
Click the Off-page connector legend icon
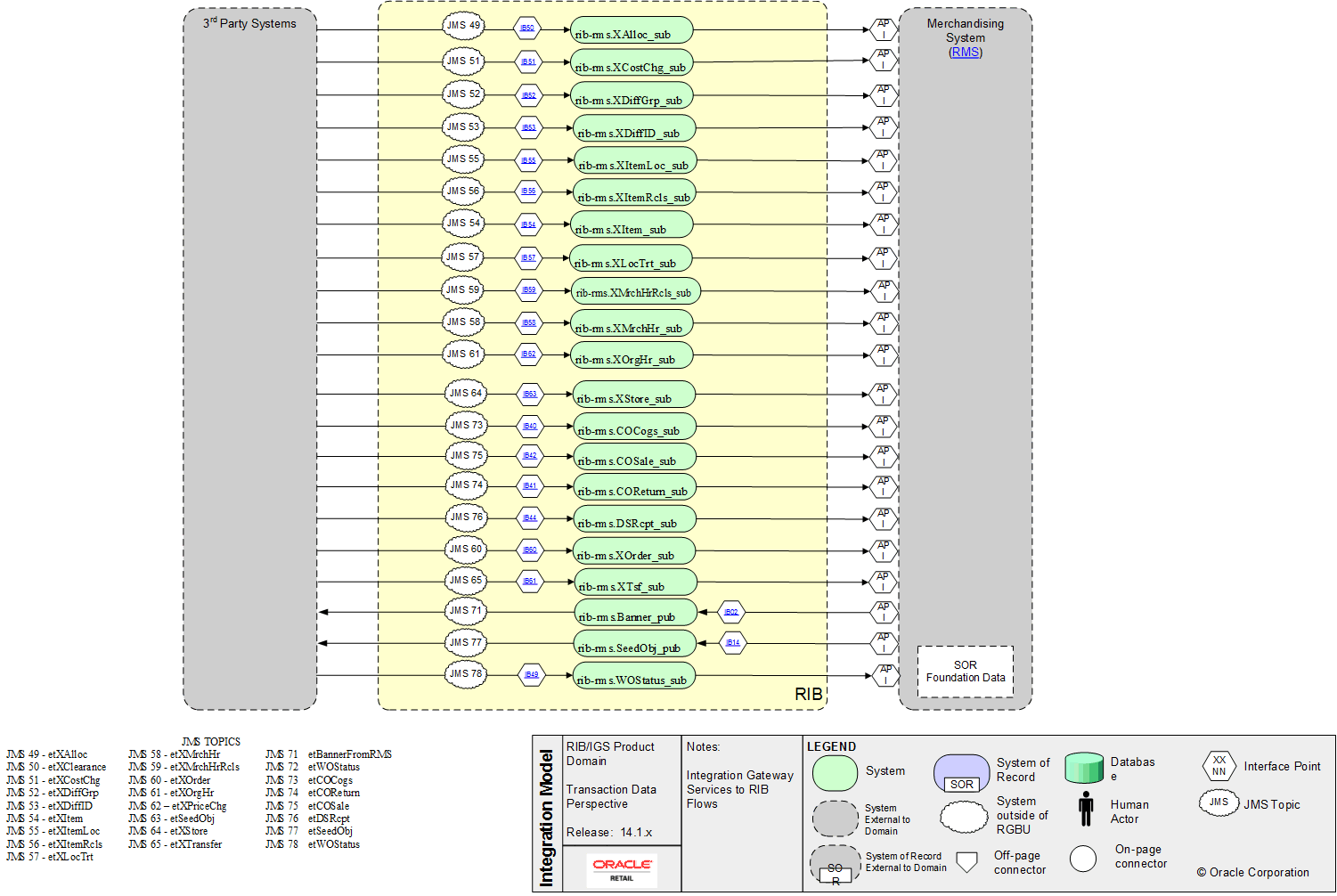[967, 859]
